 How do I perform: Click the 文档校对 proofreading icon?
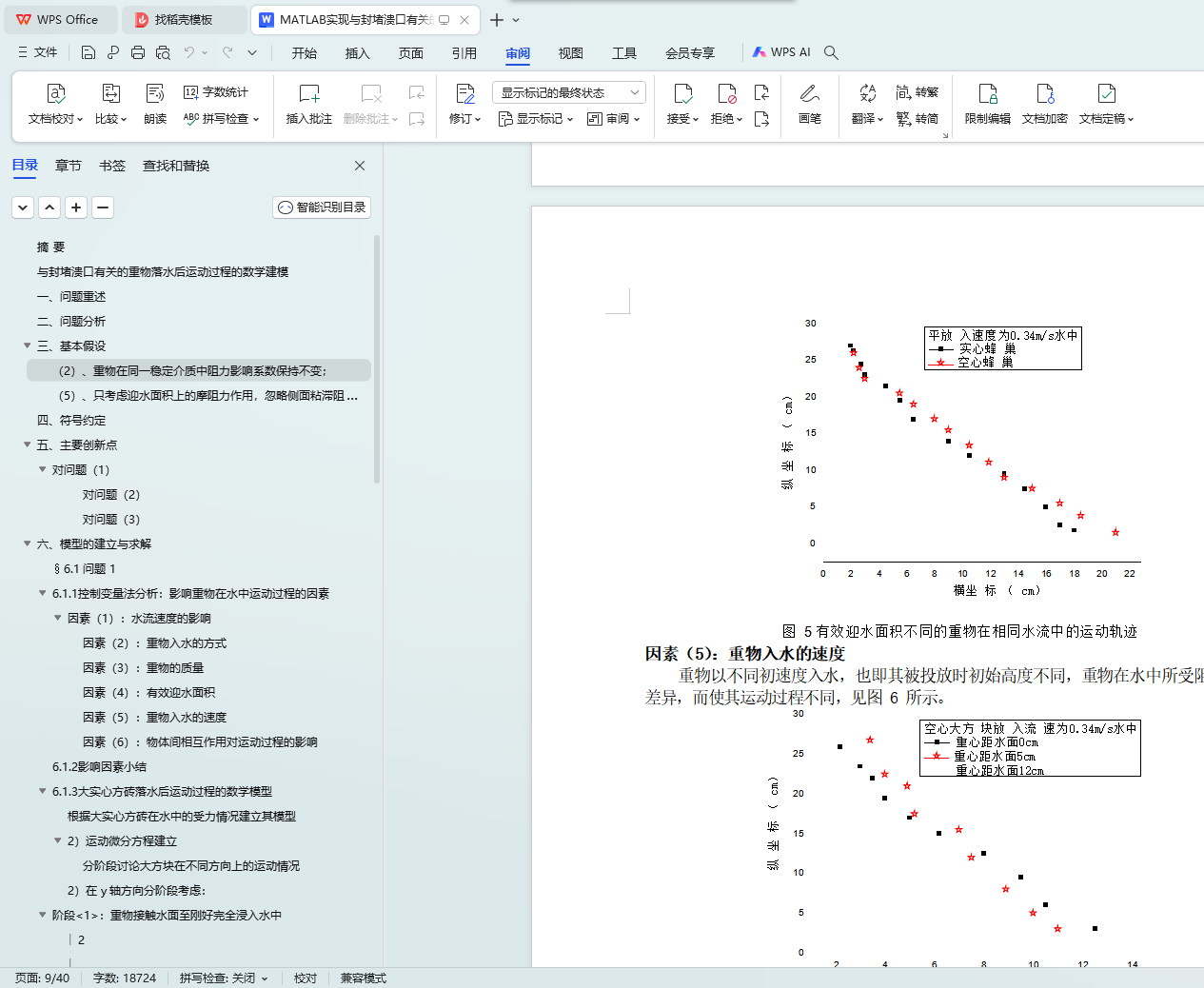click(x=56, y=93)
